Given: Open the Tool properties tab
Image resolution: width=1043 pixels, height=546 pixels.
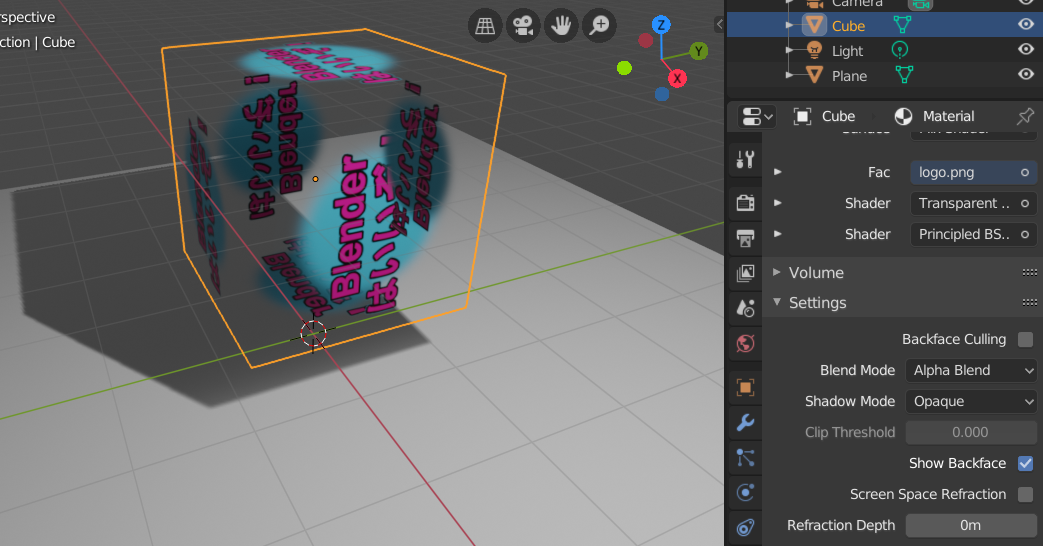Looking at the screenshot, I should 745,160.
